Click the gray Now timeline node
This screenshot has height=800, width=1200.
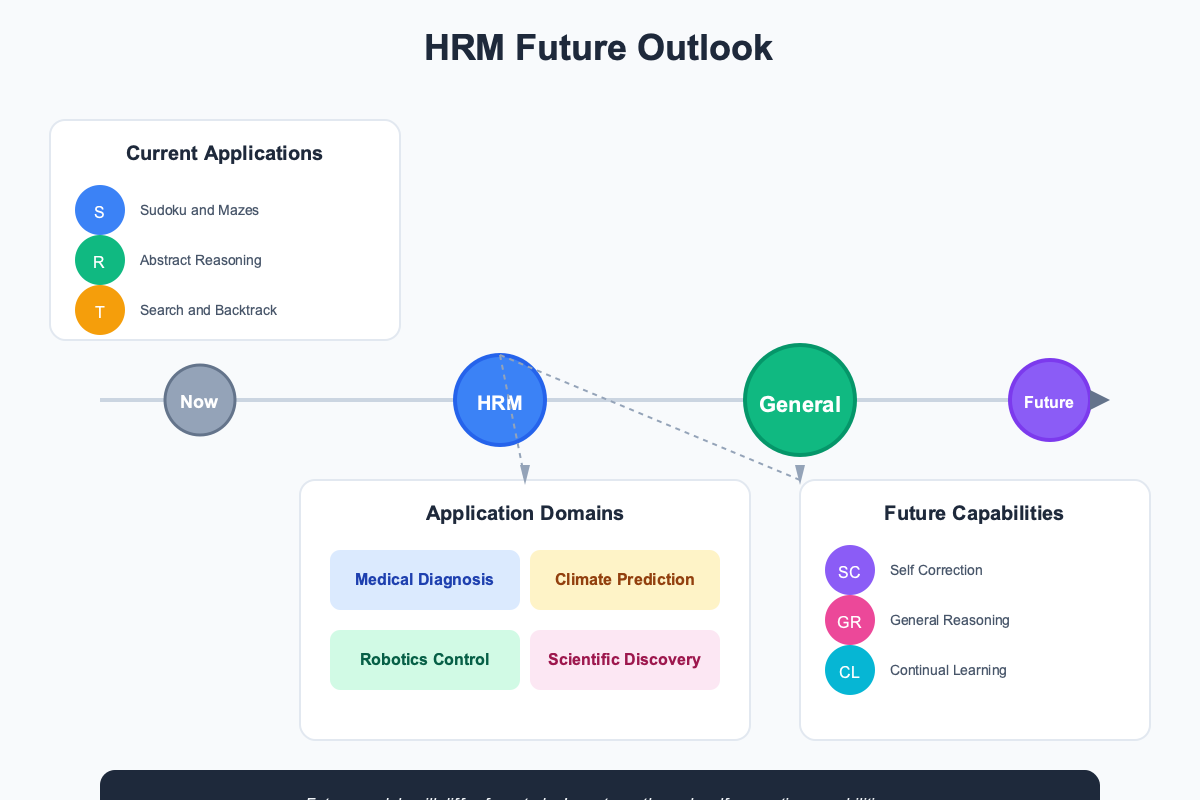199,400
